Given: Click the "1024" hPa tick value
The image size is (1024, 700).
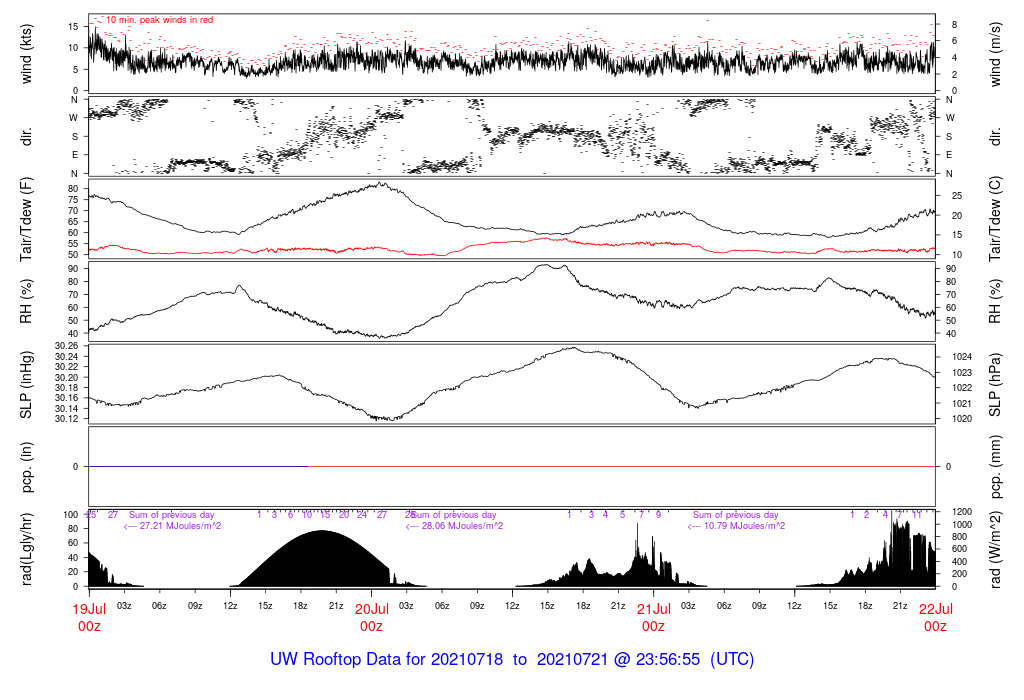Looking at the screenshot, I should 962,357.
